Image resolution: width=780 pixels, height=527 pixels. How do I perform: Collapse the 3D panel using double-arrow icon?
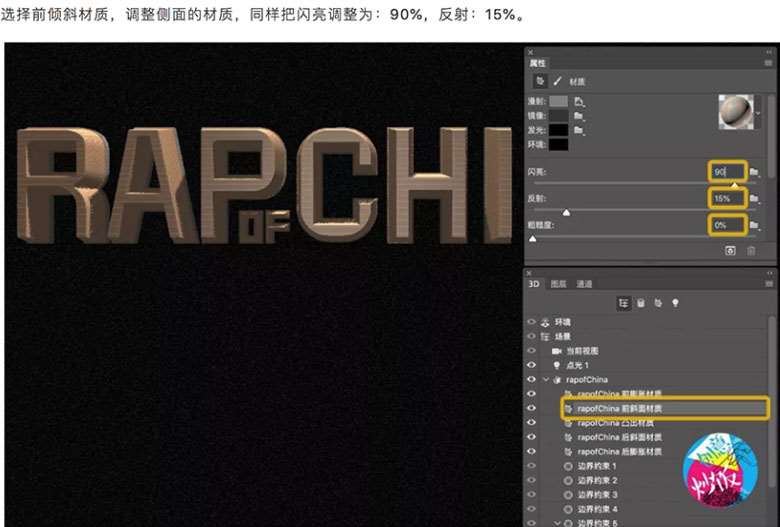pyautogui.click(x=769, y=273)
